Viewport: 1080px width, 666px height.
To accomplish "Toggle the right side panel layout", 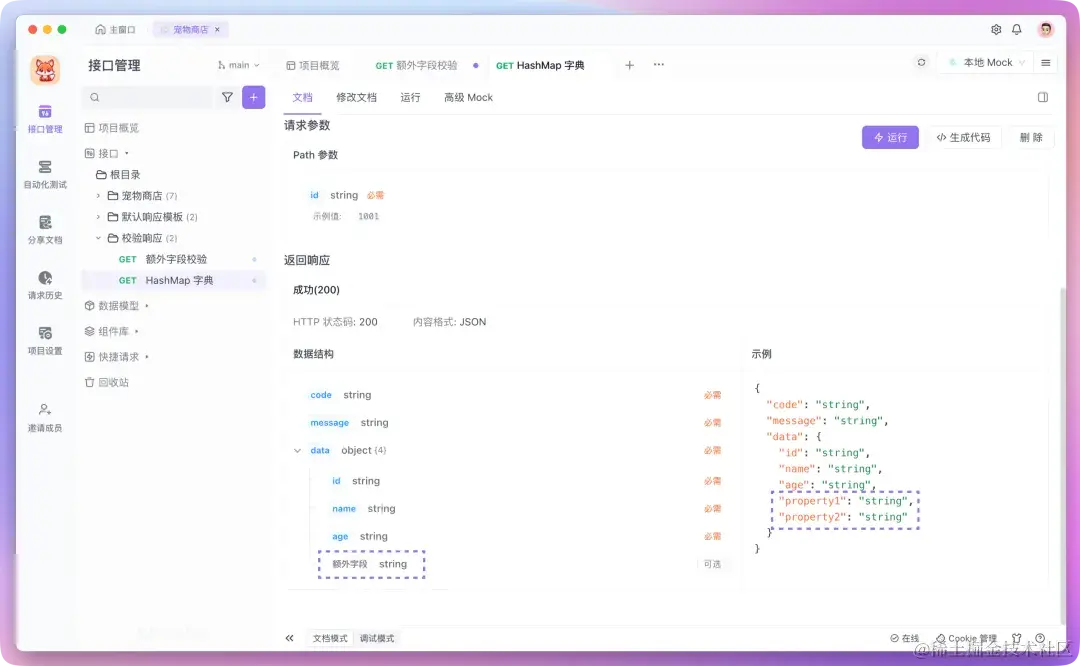I will coord(1042,97).
